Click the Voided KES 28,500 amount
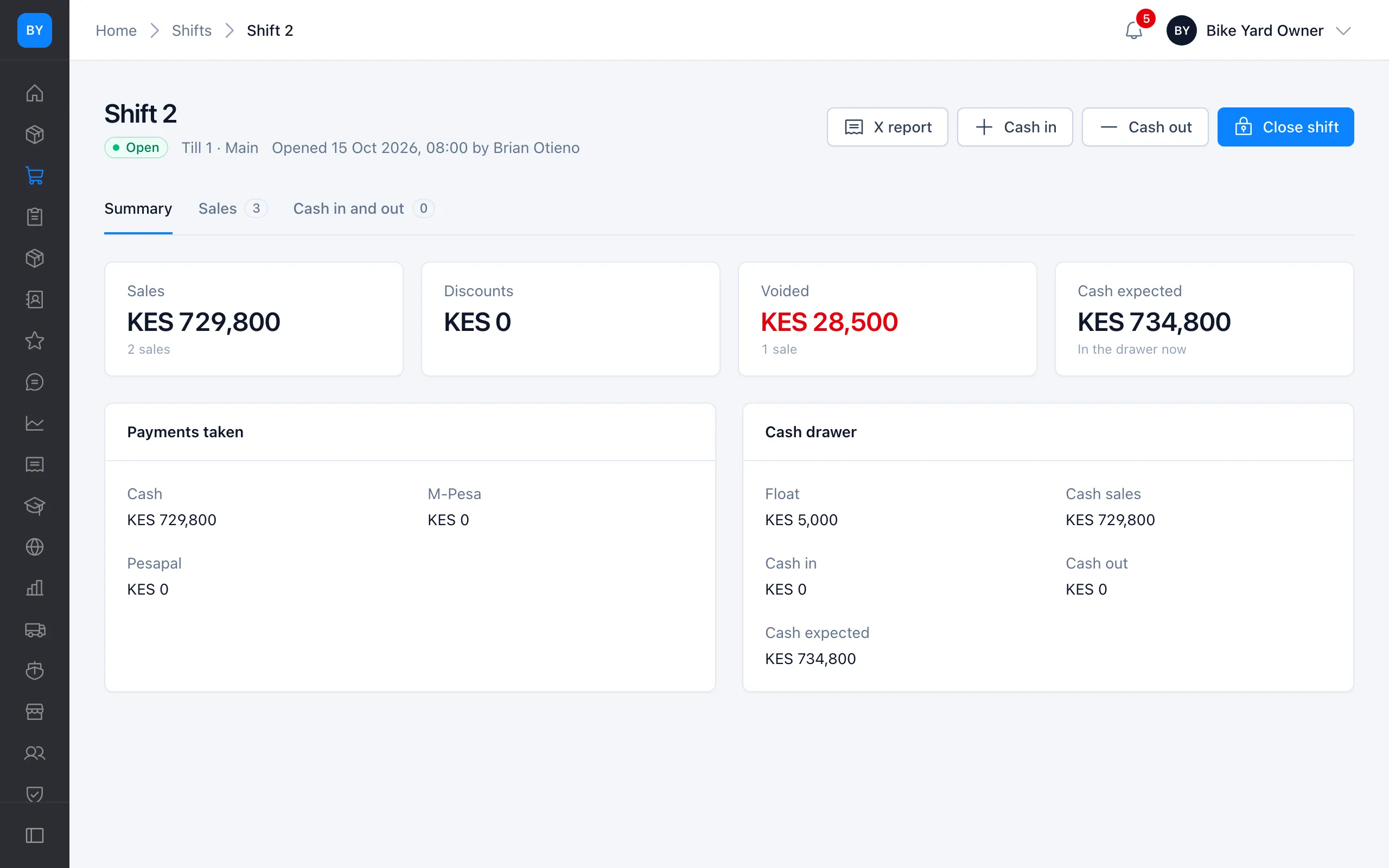This screenshot has height=868, width=1389. click(830, 322)
